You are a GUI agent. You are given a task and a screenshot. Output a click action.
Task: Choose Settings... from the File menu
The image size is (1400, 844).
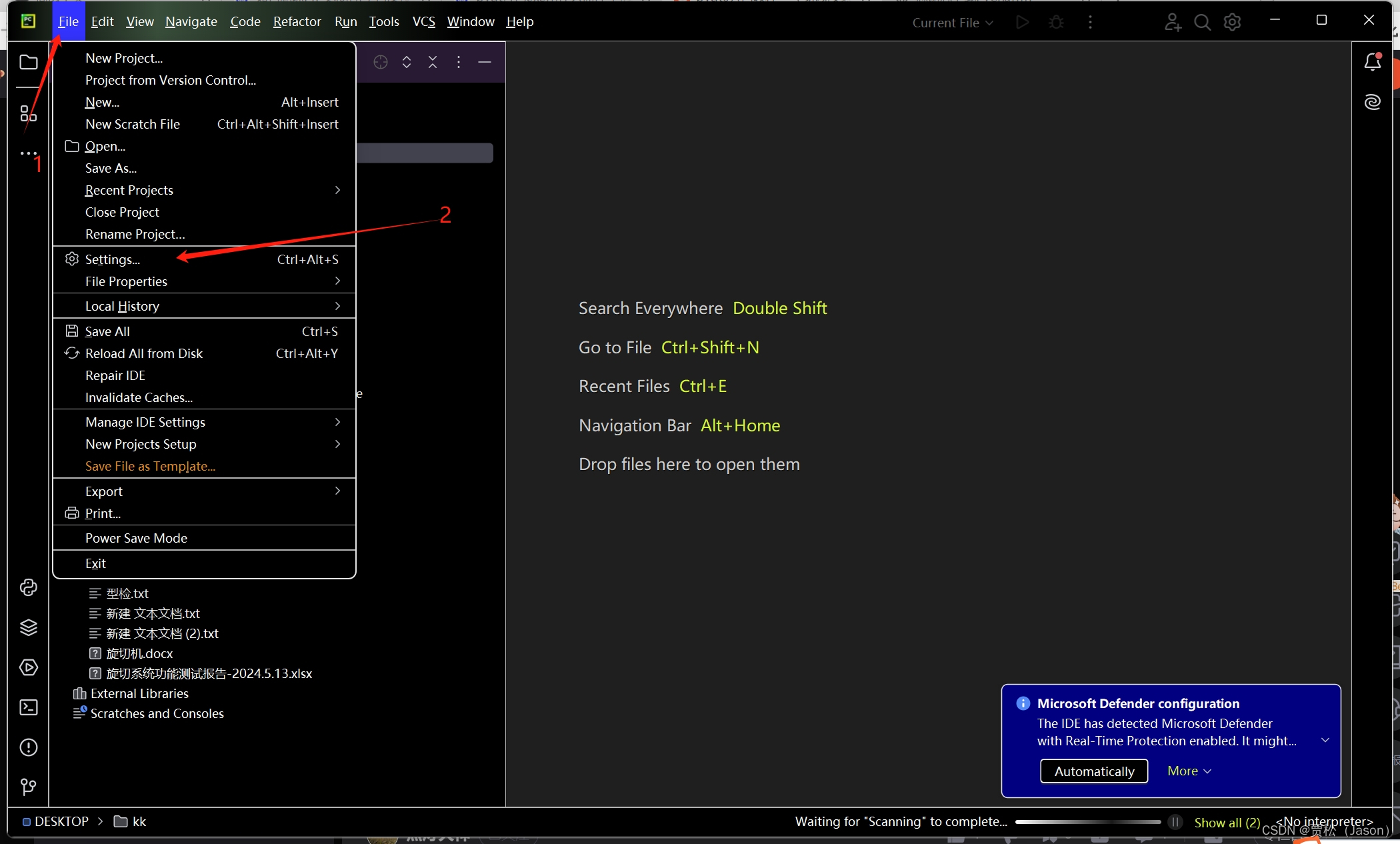click(x=113, y=259)
